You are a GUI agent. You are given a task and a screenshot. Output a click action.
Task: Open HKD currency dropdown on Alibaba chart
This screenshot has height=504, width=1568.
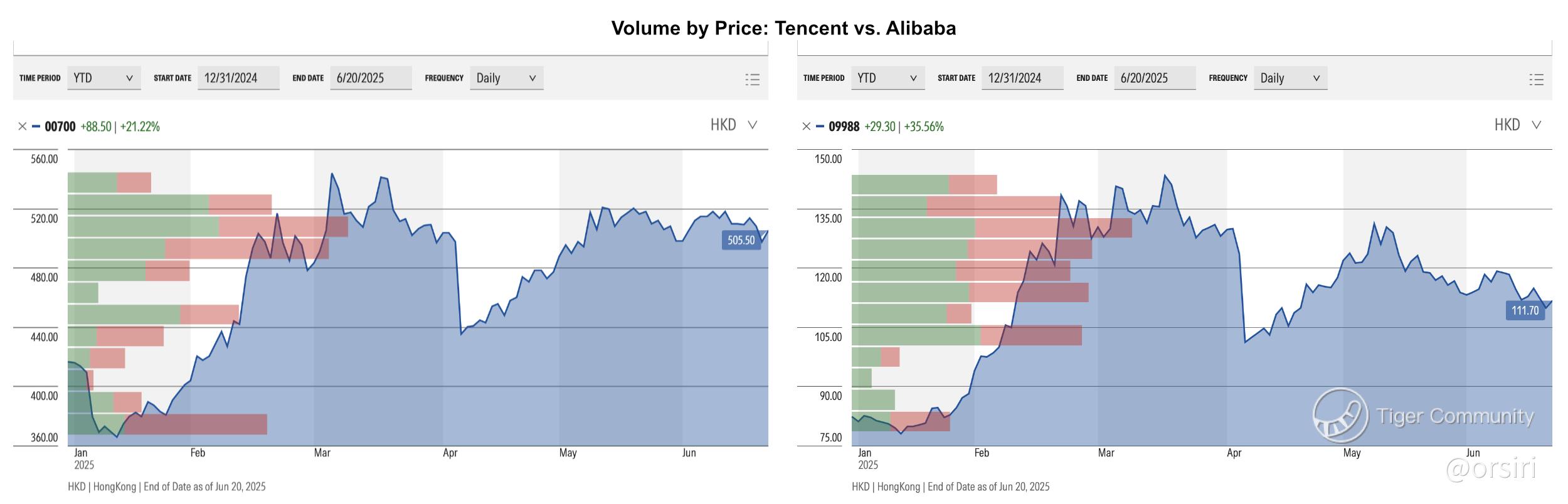coord(1518,125)
